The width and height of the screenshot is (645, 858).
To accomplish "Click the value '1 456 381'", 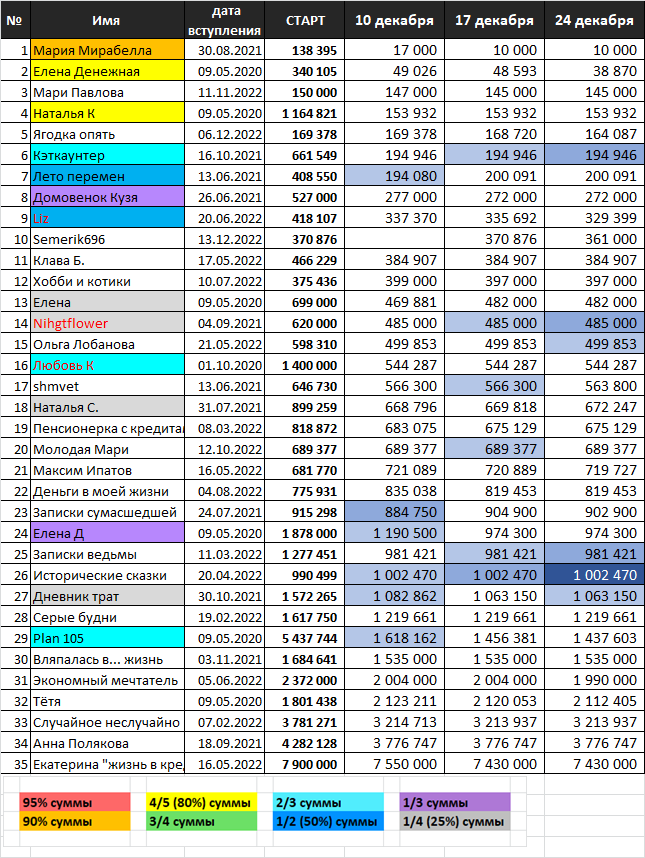I will pyautogui.click(x=495, y=638).
